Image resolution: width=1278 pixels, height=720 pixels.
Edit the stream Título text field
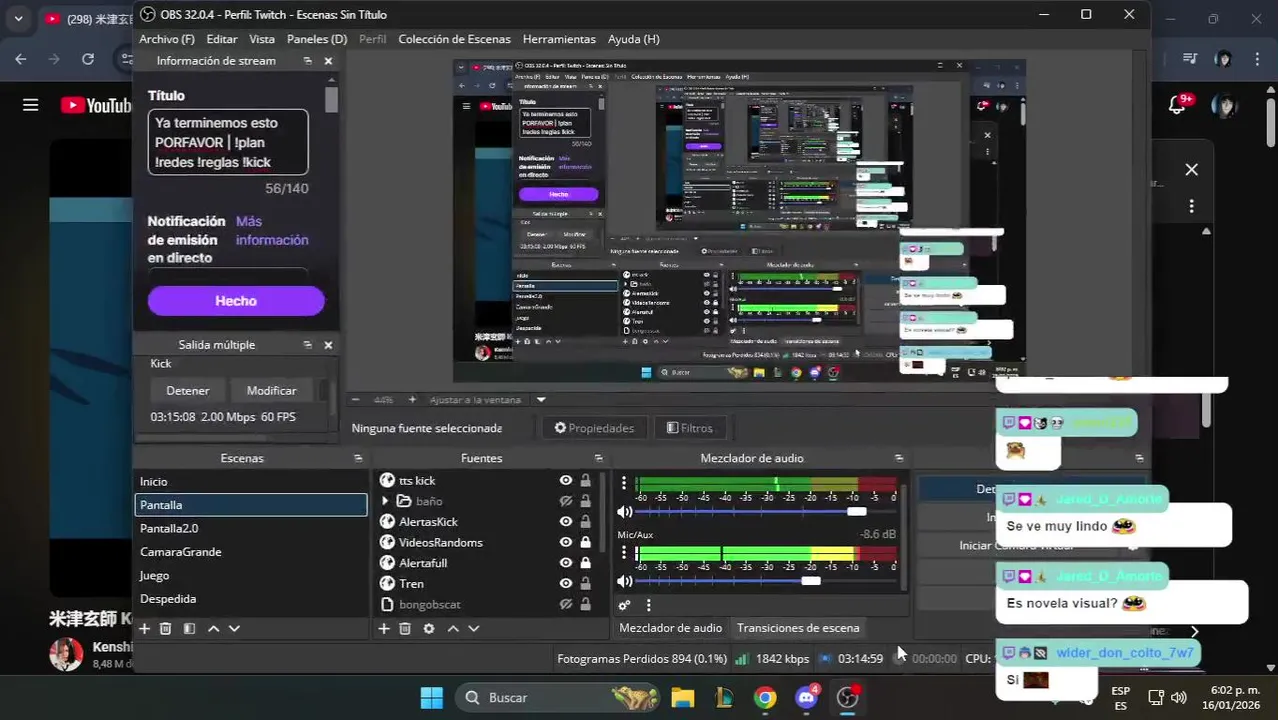coord(228,142)
